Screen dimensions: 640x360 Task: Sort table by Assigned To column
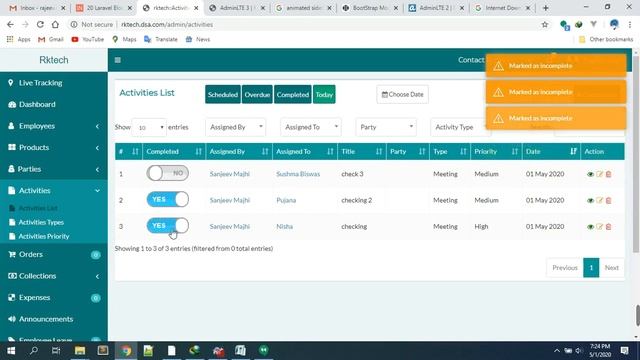[304, 151]
